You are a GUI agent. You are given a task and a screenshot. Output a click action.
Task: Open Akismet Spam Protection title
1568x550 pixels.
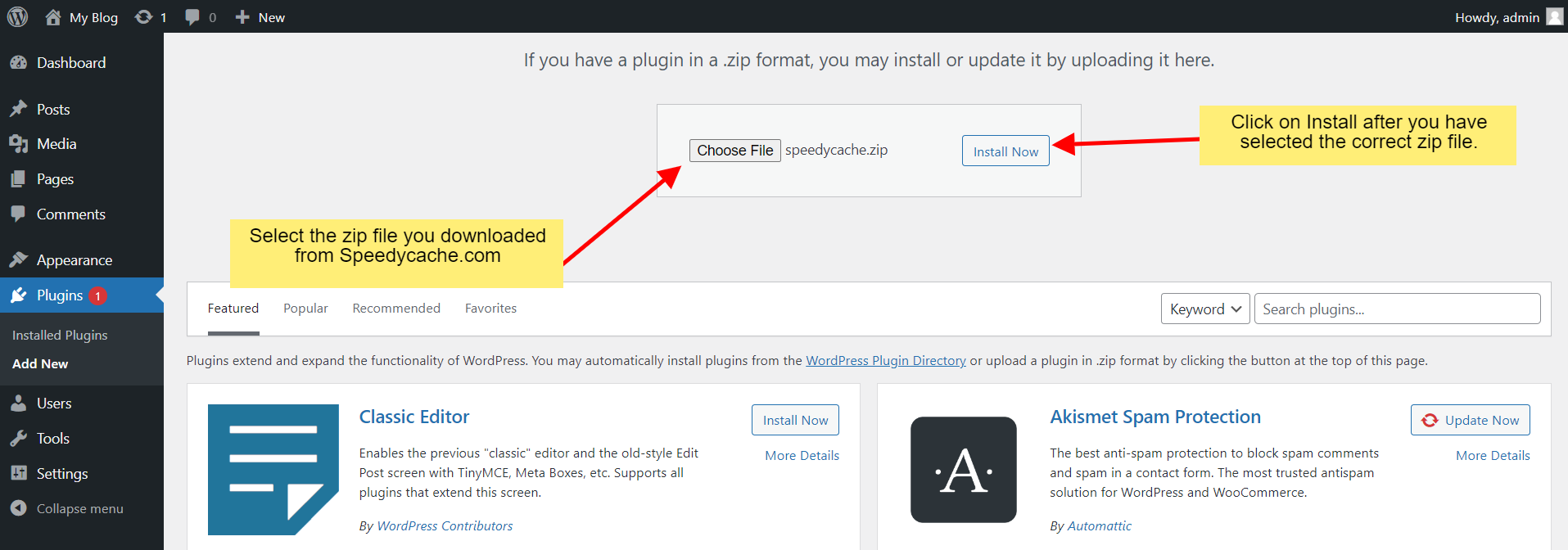pyautogui.click(x=1155, y=417)
